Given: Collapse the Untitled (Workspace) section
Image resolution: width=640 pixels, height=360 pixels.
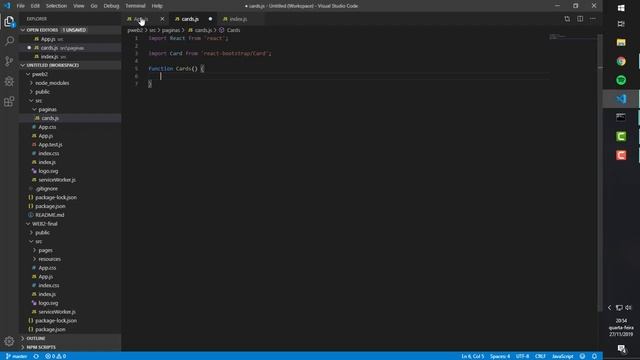Looking at the screenshot, I should (23, 65).
